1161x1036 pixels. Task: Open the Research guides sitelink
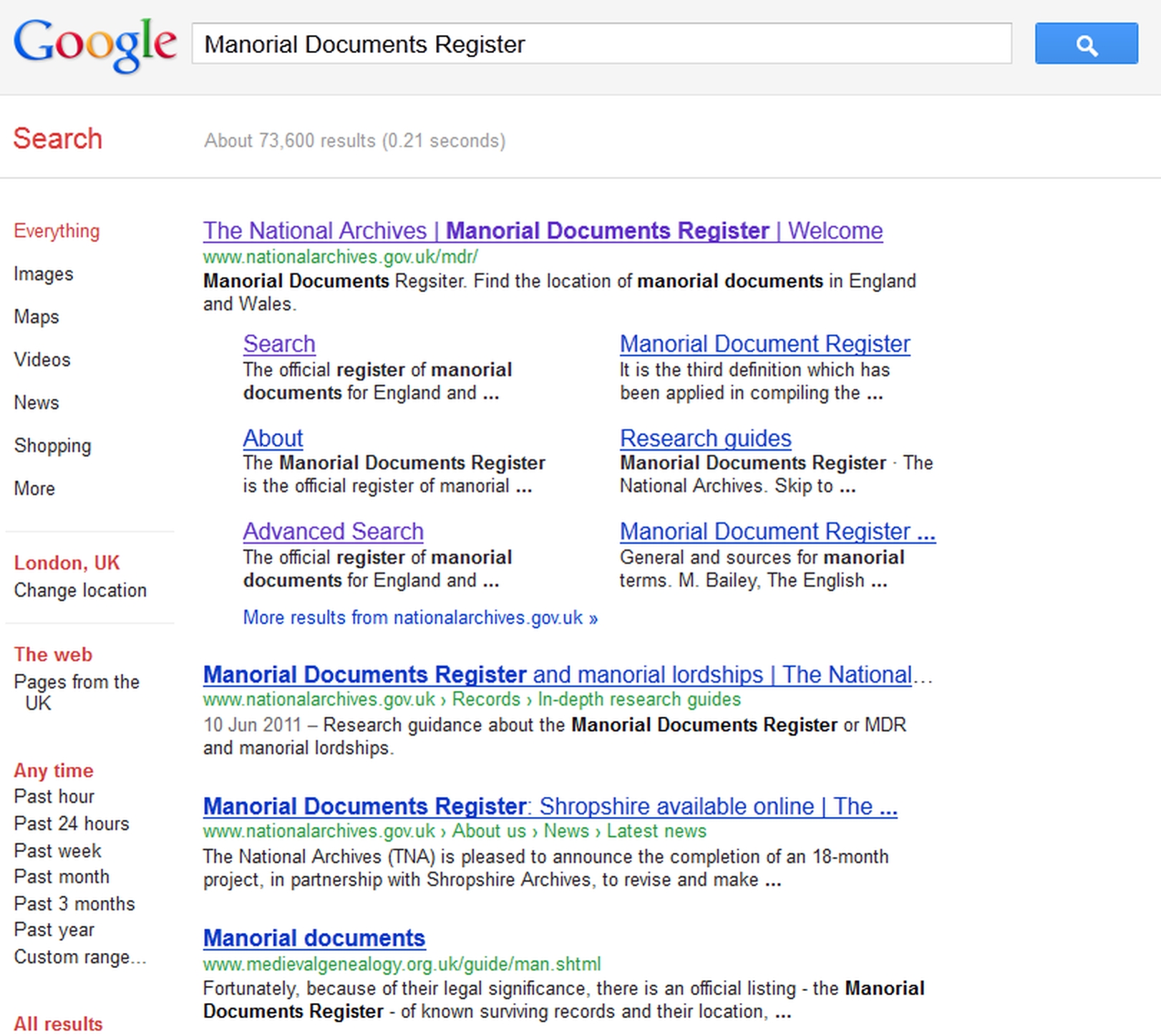(x=706, y=438)
